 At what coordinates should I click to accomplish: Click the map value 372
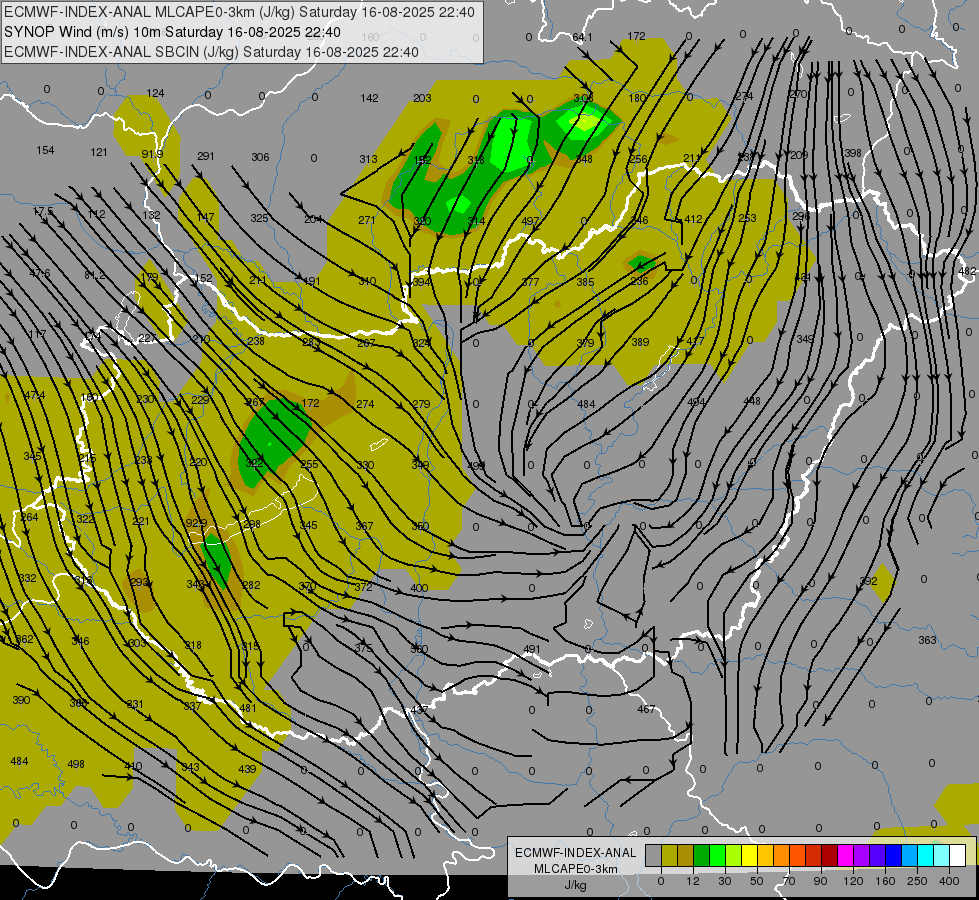coord(363,586)
